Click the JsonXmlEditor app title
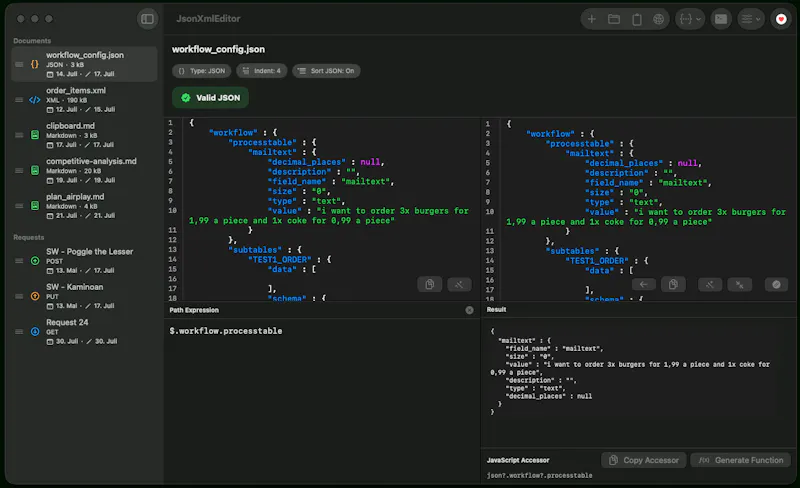Viewport: 800px width, 488px height. (208, 19)
